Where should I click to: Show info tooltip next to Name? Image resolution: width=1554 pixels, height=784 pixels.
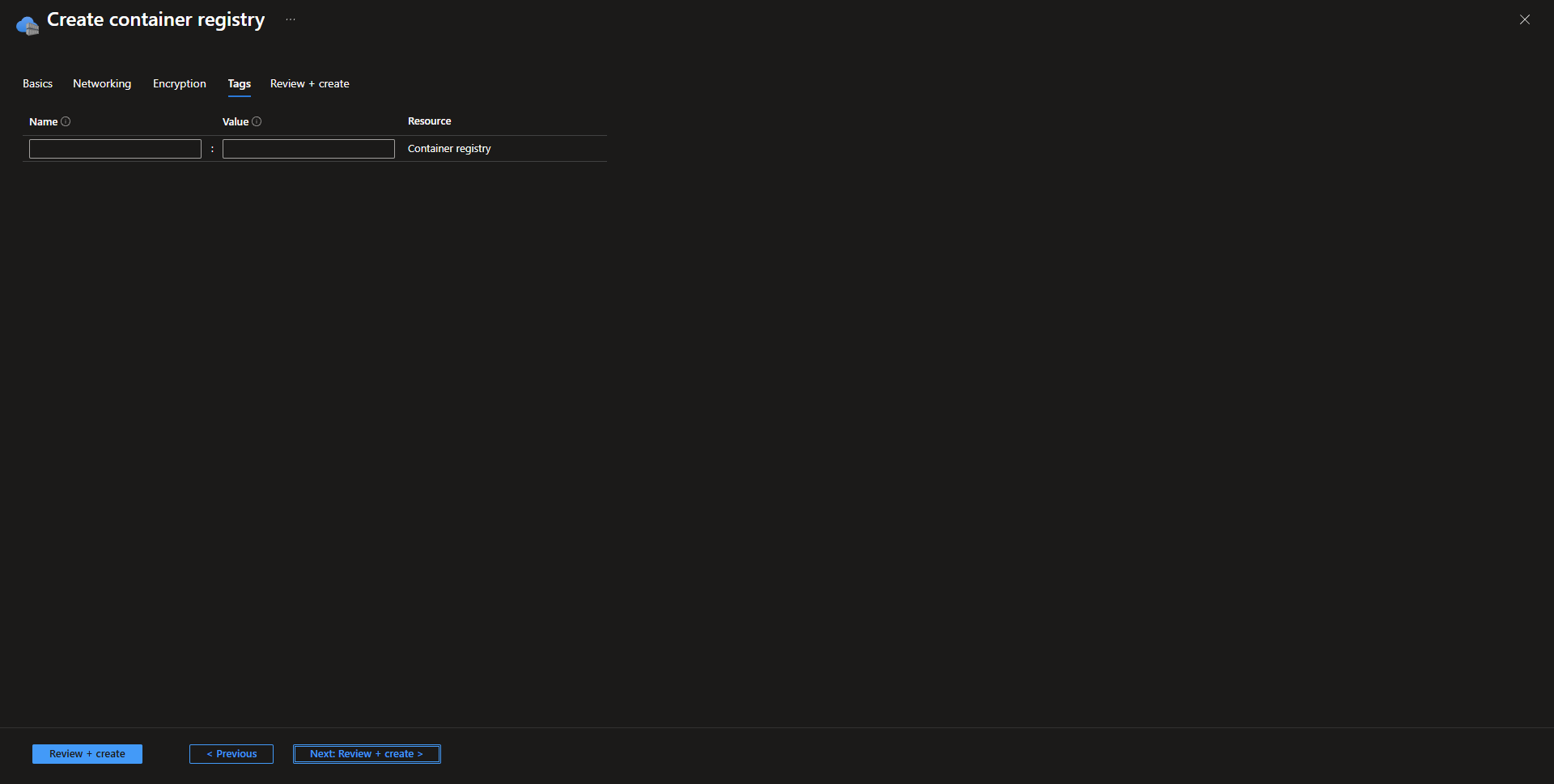[66, 121]
